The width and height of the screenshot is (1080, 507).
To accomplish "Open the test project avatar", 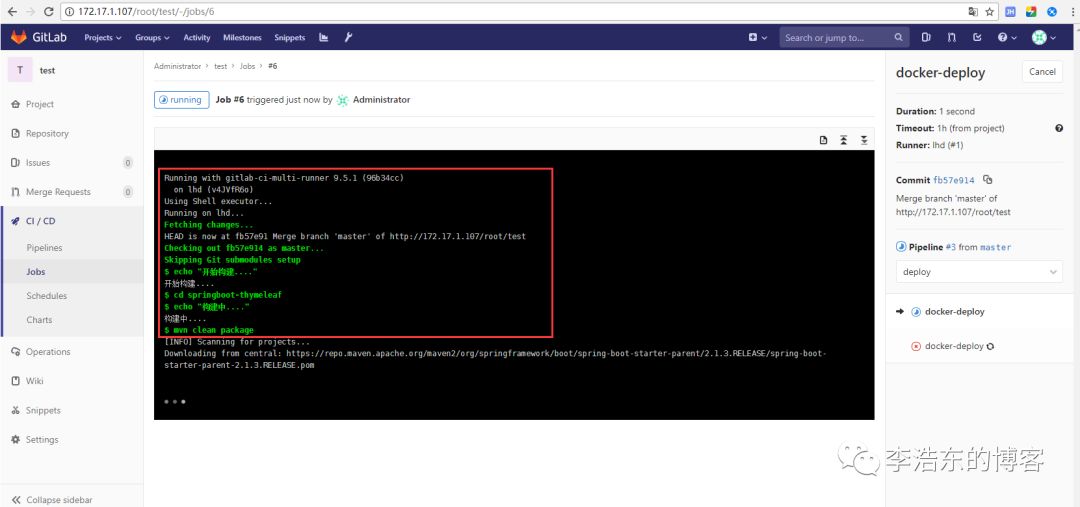I will [20, 70].
